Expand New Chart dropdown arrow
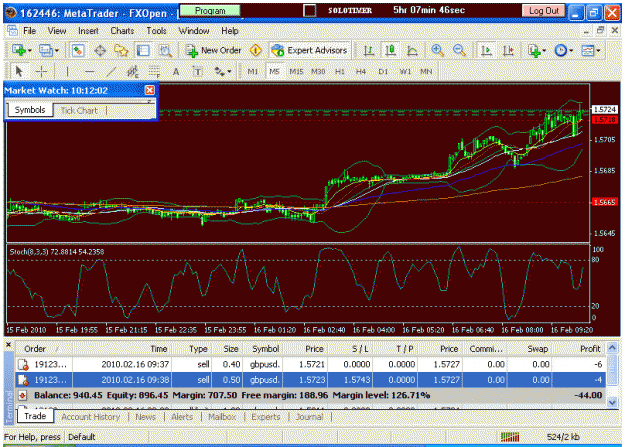This screenshot has width=625, height=447. [29, 51]
